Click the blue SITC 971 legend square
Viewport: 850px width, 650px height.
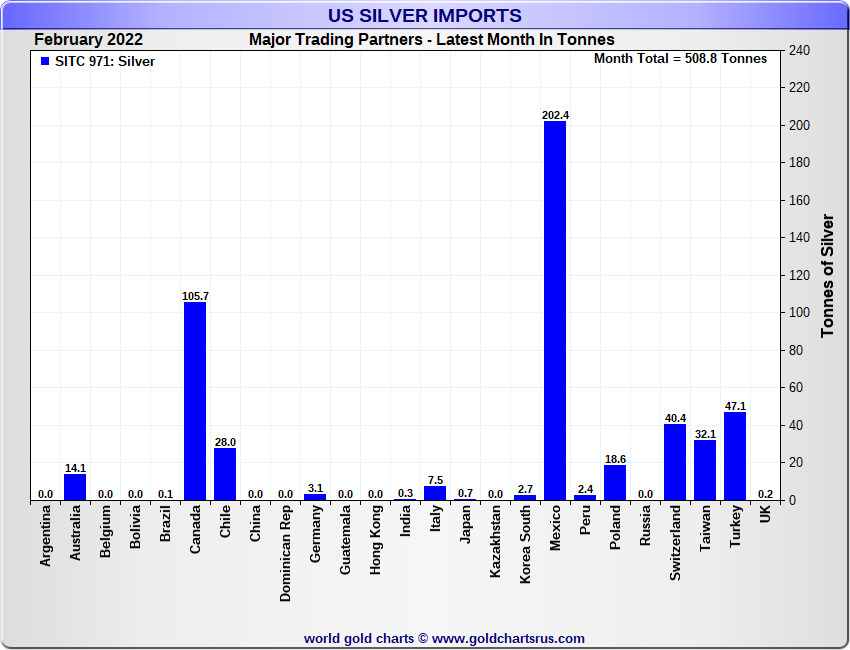click(x=45, y=61)
